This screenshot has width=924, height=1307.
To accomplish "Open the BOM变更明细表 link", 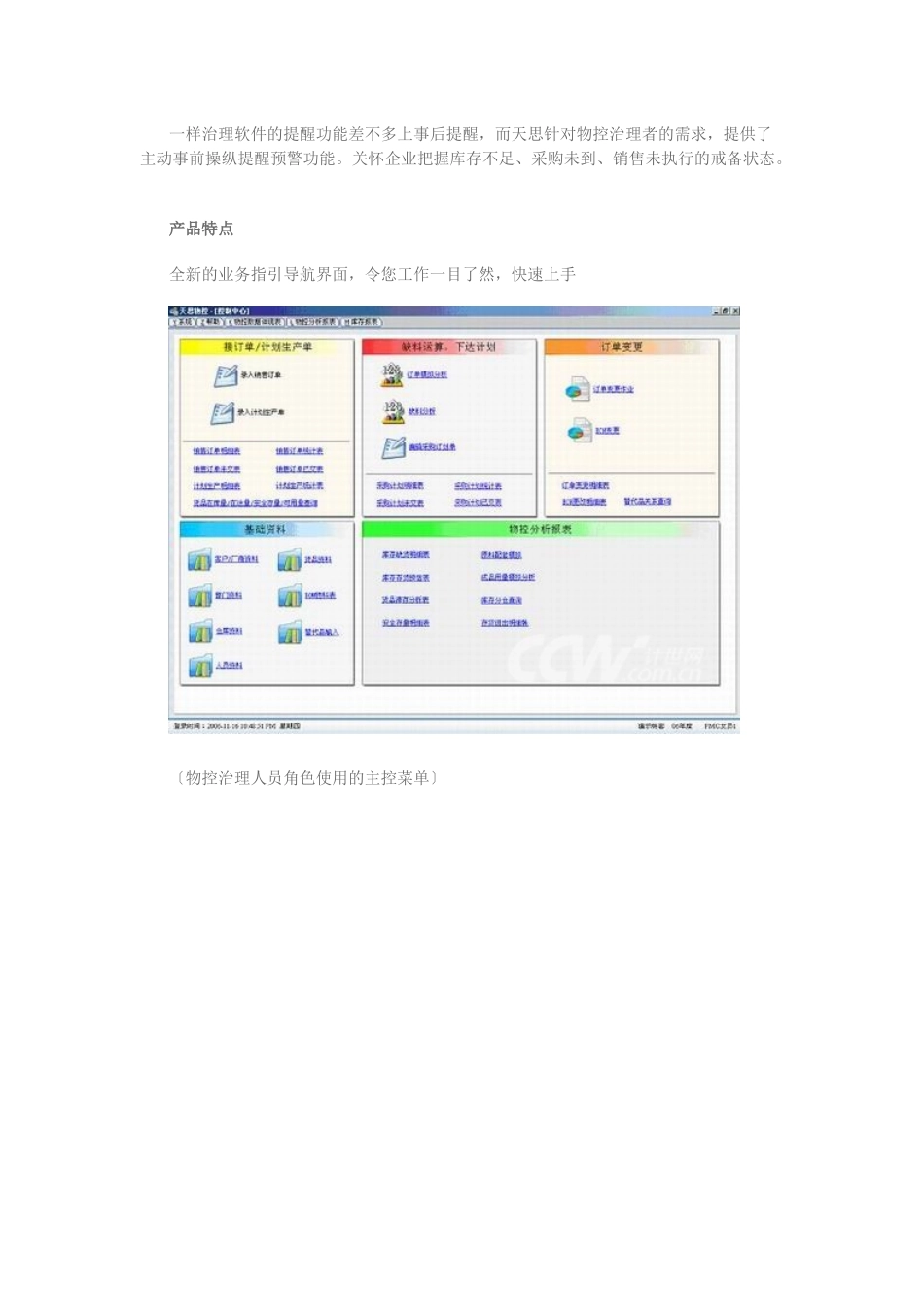I will tap(585, 502).
